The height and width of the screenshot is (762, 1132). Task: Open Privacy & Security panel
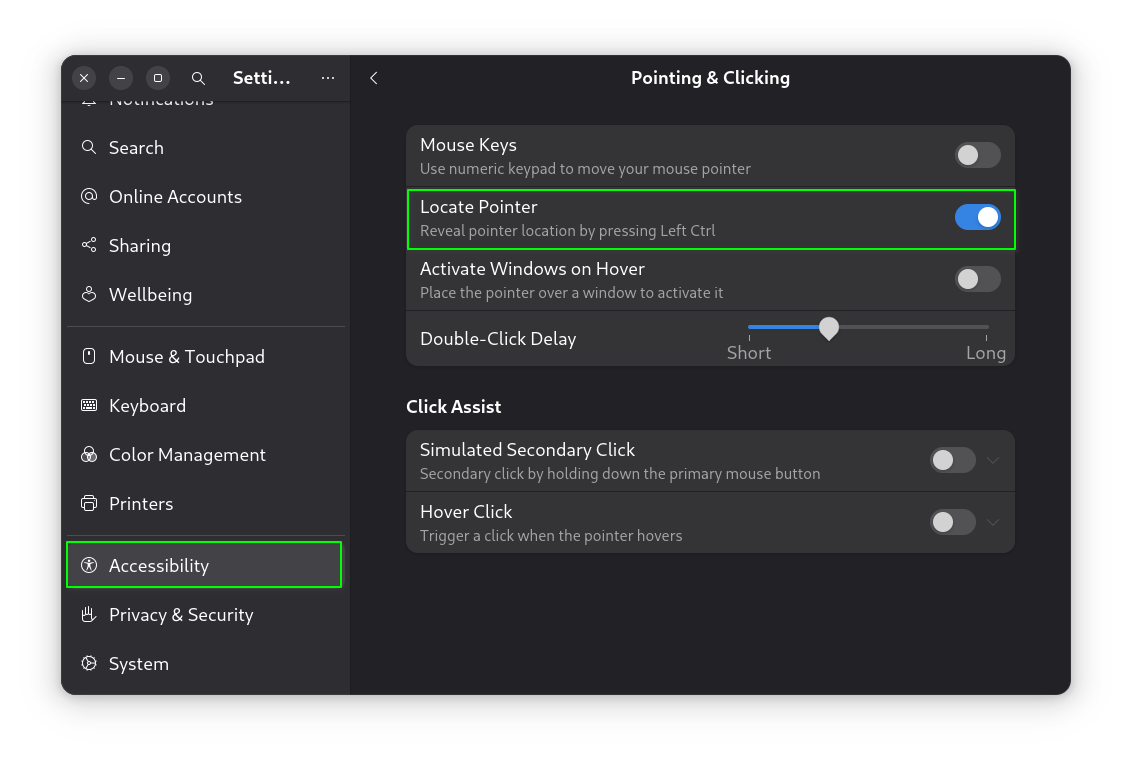(x=180, y=615)
